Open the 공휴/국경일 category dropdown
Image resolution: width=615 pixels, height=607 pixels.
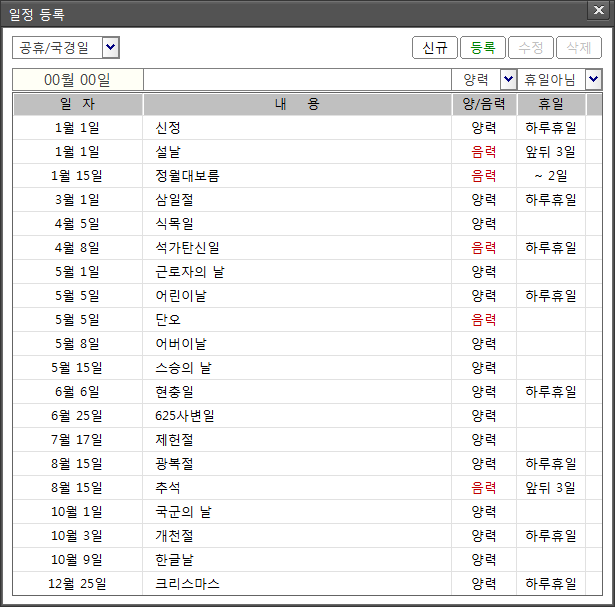point(111,47)
